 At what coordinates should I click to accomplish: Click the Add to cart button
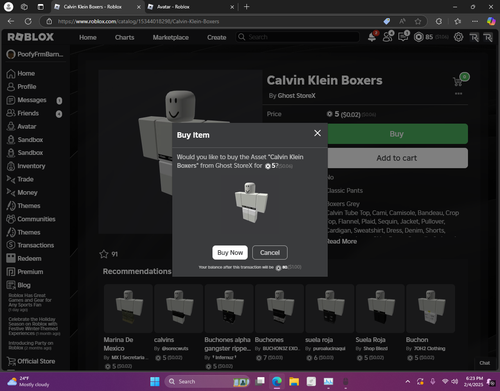[x=398, y=158]
